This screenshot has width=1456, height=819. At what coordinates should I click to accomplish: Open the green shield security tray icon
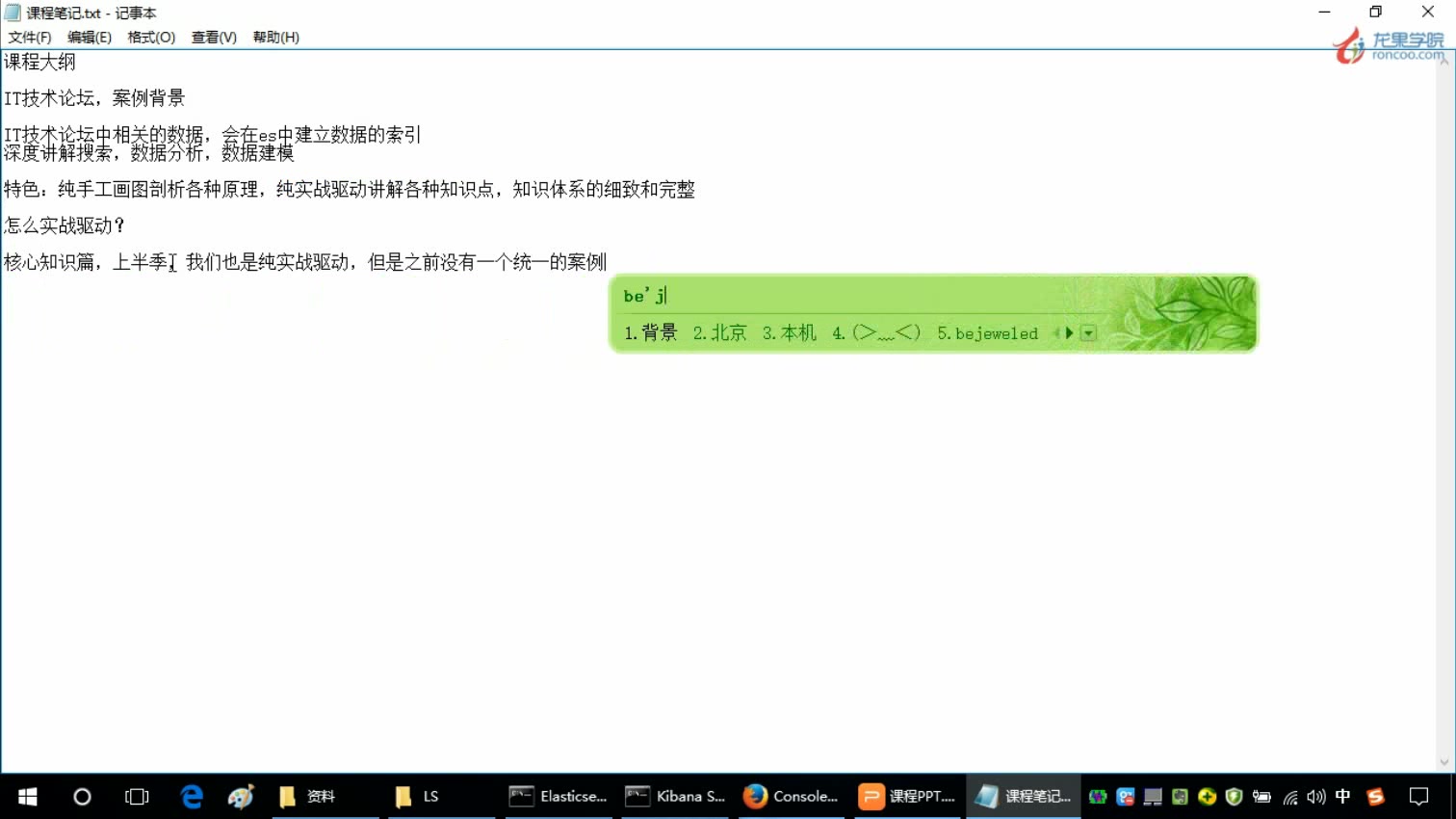[x=1234, y=797]
